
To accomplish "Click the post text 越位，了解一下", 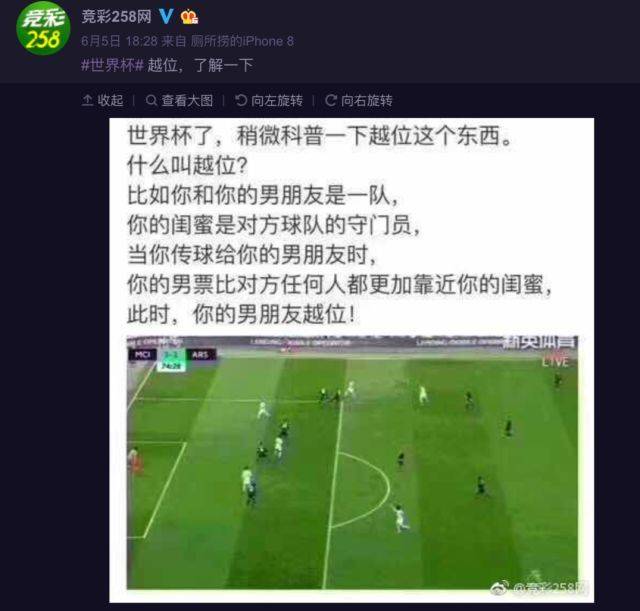I will [x=200, y=65].
